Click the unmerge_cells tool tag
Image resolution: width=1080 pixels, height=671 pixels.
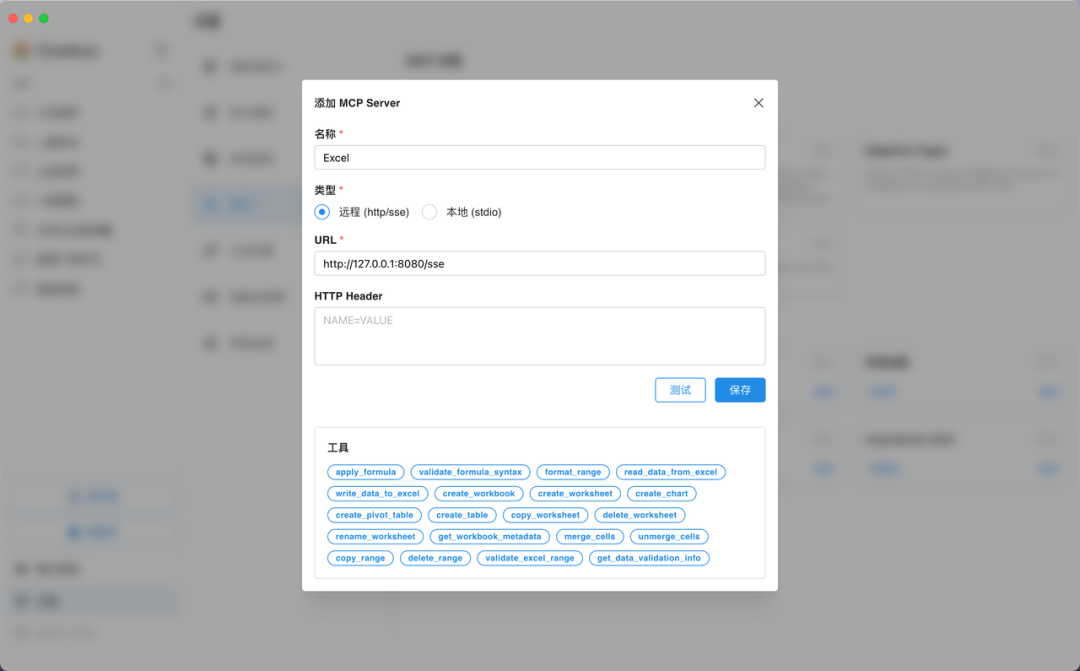tap(669, 537)
